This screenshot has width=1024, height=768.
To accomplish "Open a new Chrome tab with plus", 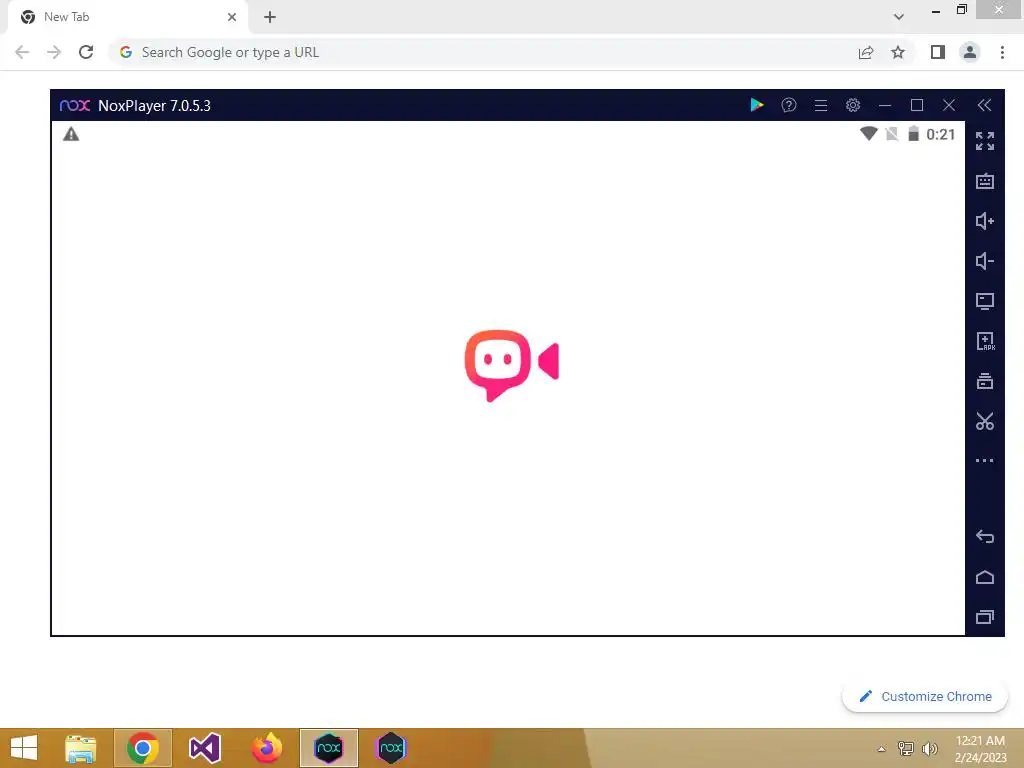I will click(x=270, y=17).
